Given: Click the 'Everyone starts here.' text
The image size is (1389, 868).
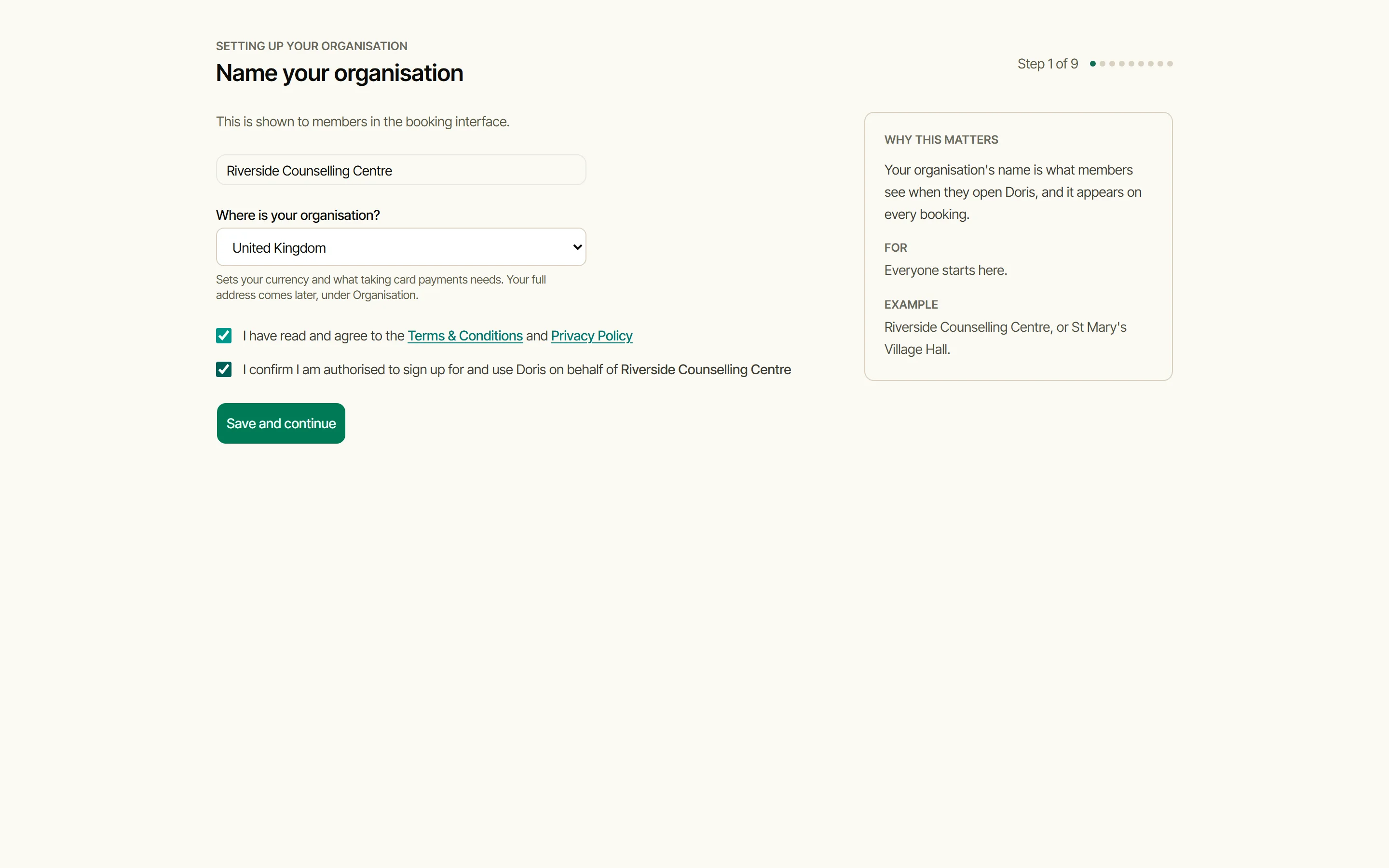Looking at the screenshot, I should tap(945, 271).
